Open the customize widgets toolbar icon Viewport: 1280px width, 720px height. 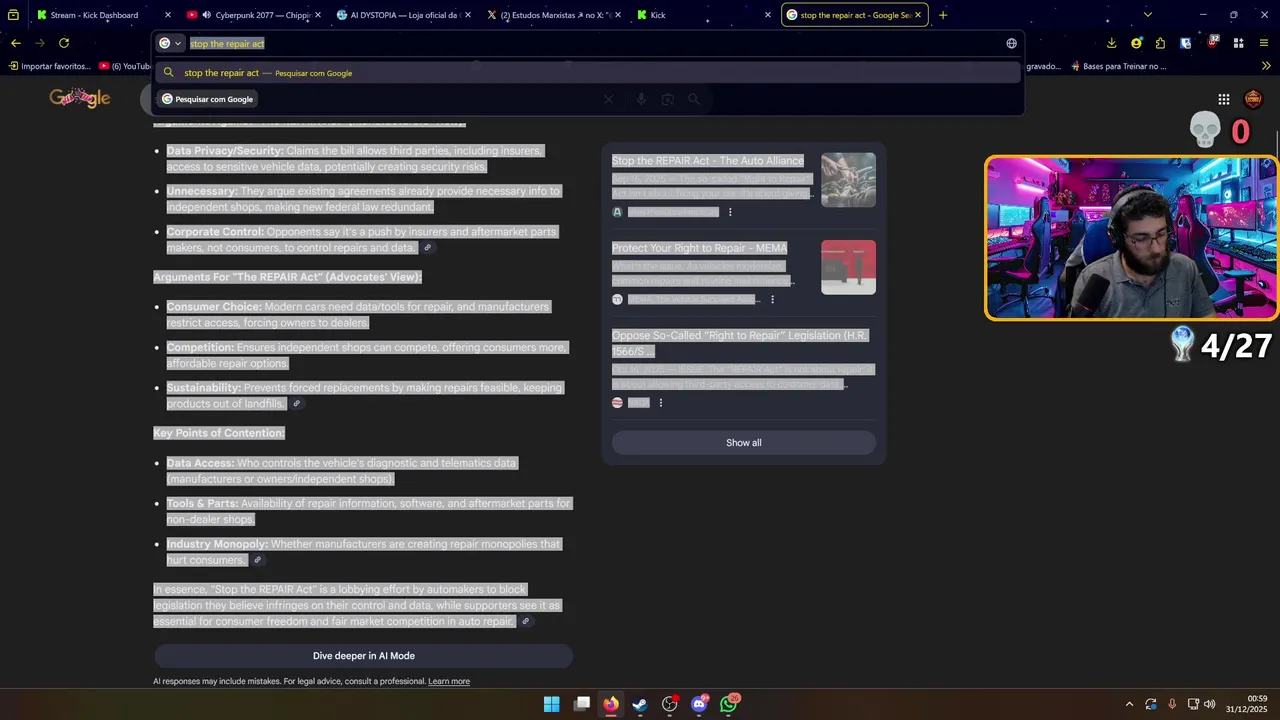(x=1238, y=43)
